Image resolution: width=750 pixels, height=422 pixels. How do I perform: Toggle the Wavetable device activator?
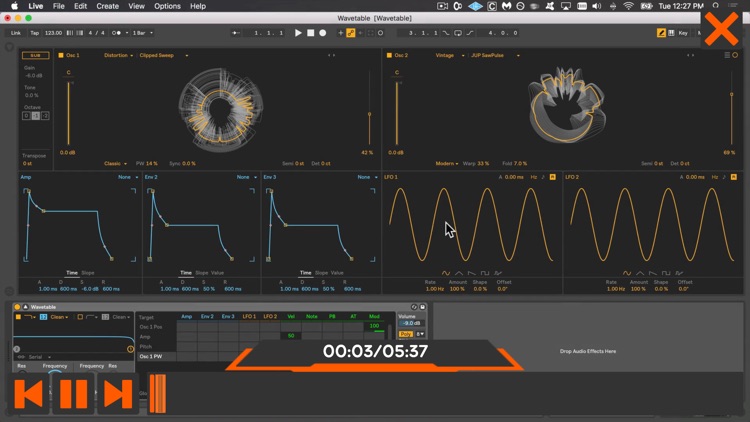tap(17, 307)
